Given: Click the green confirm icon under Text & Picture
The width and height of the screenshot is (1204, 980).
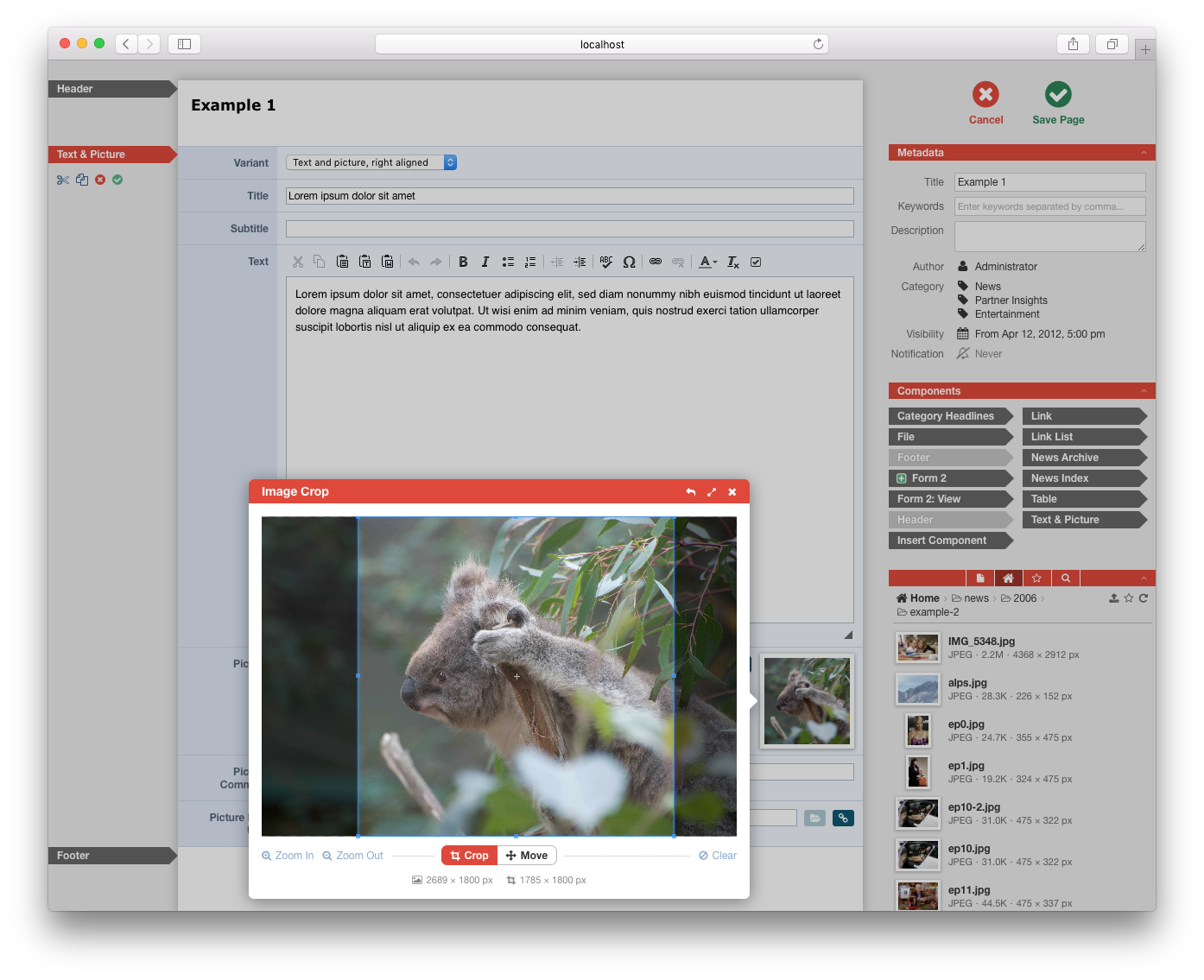Looking at the screenshot, I should [x=117, y=180].
